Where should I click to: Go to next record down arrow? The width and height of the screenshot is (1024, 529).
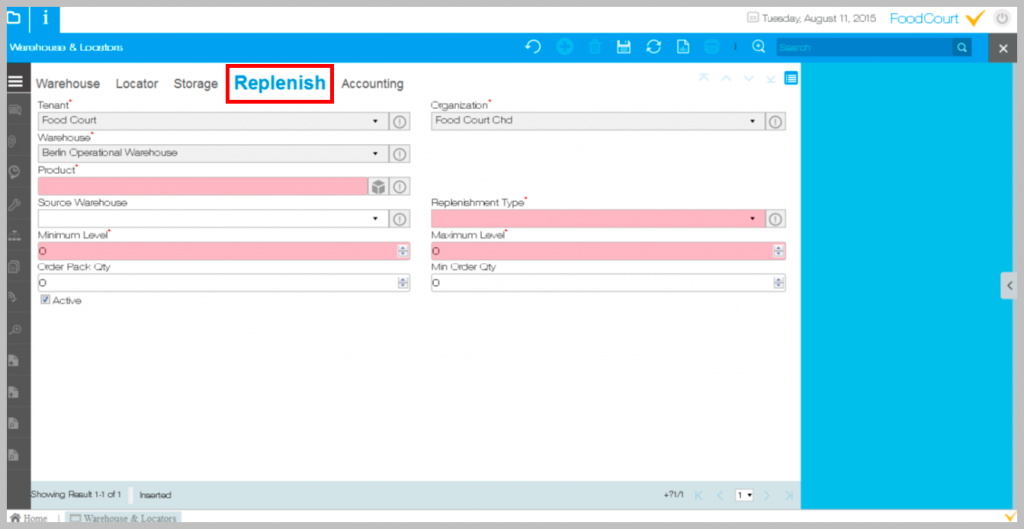click(x=748, y=78)
